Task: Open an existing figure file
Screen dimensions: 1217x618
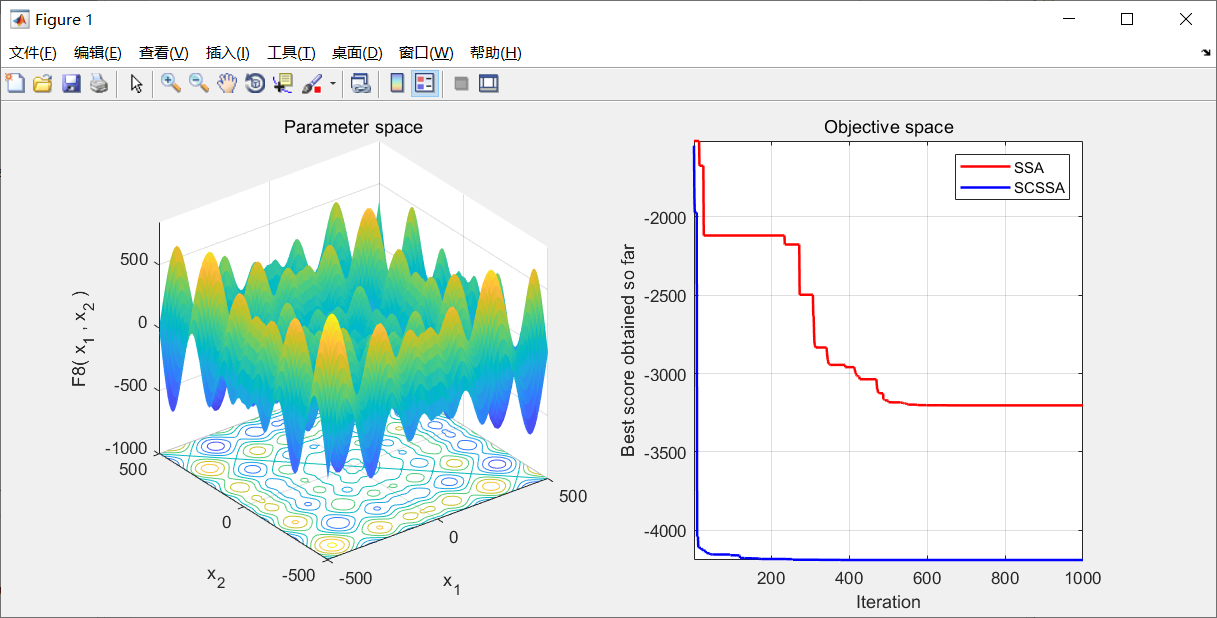Action: point(43,84)
